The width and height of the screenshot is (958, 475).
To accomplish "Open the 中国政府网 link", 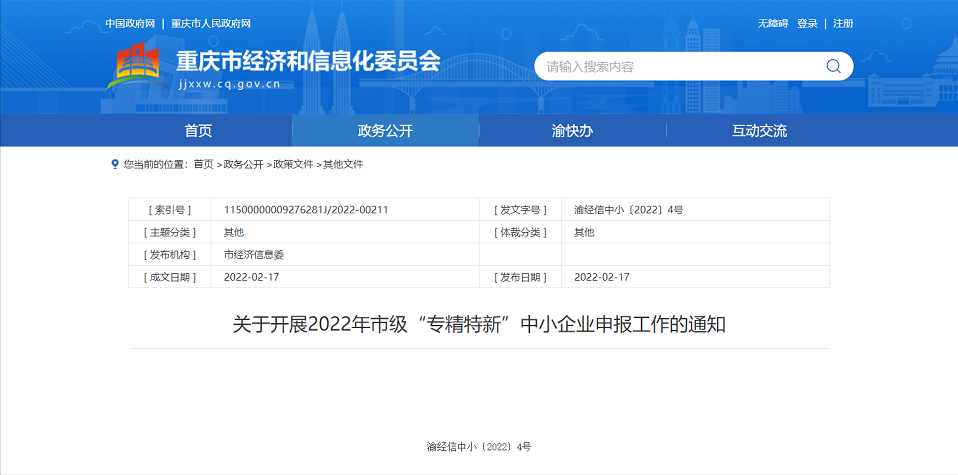I will tap(130, 23).
